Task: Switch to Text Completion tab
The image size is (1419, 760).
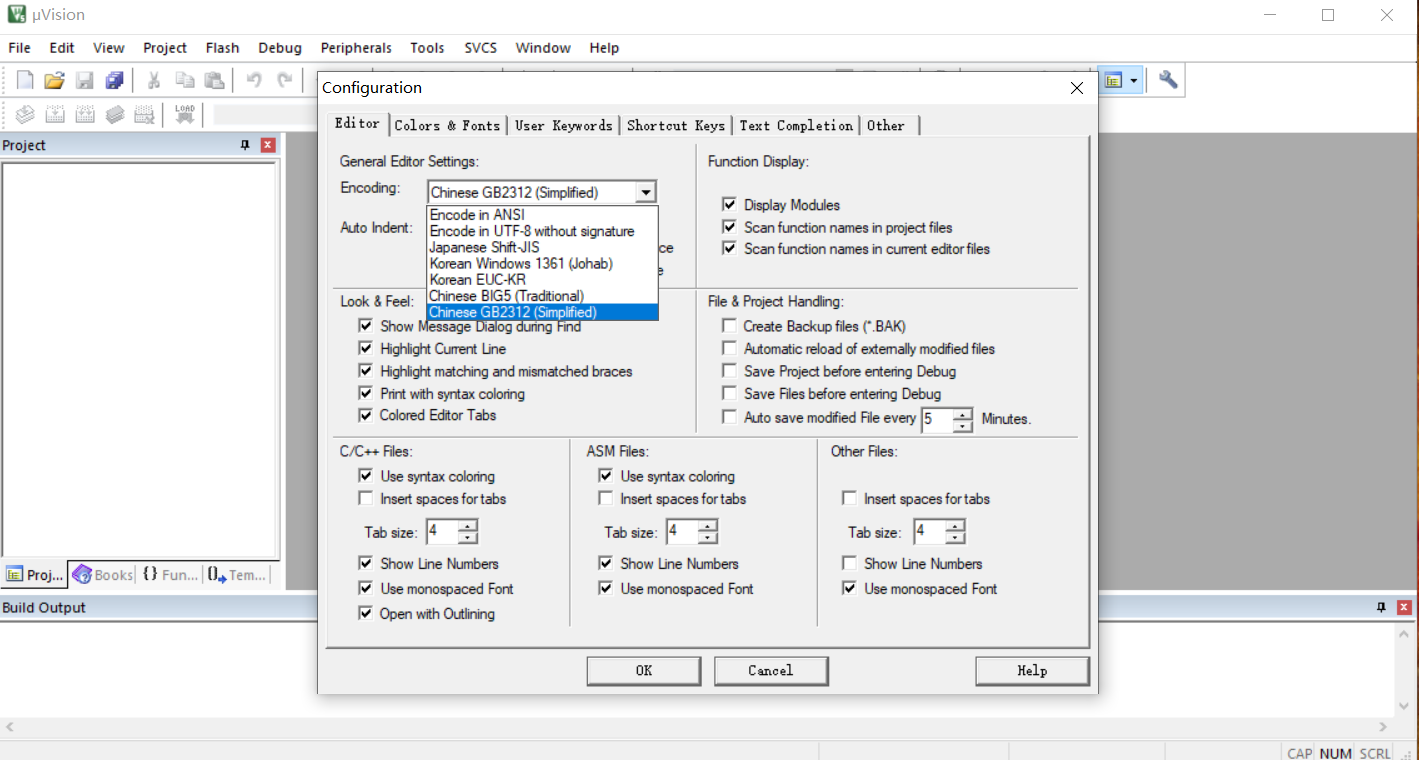Action: 796,126
